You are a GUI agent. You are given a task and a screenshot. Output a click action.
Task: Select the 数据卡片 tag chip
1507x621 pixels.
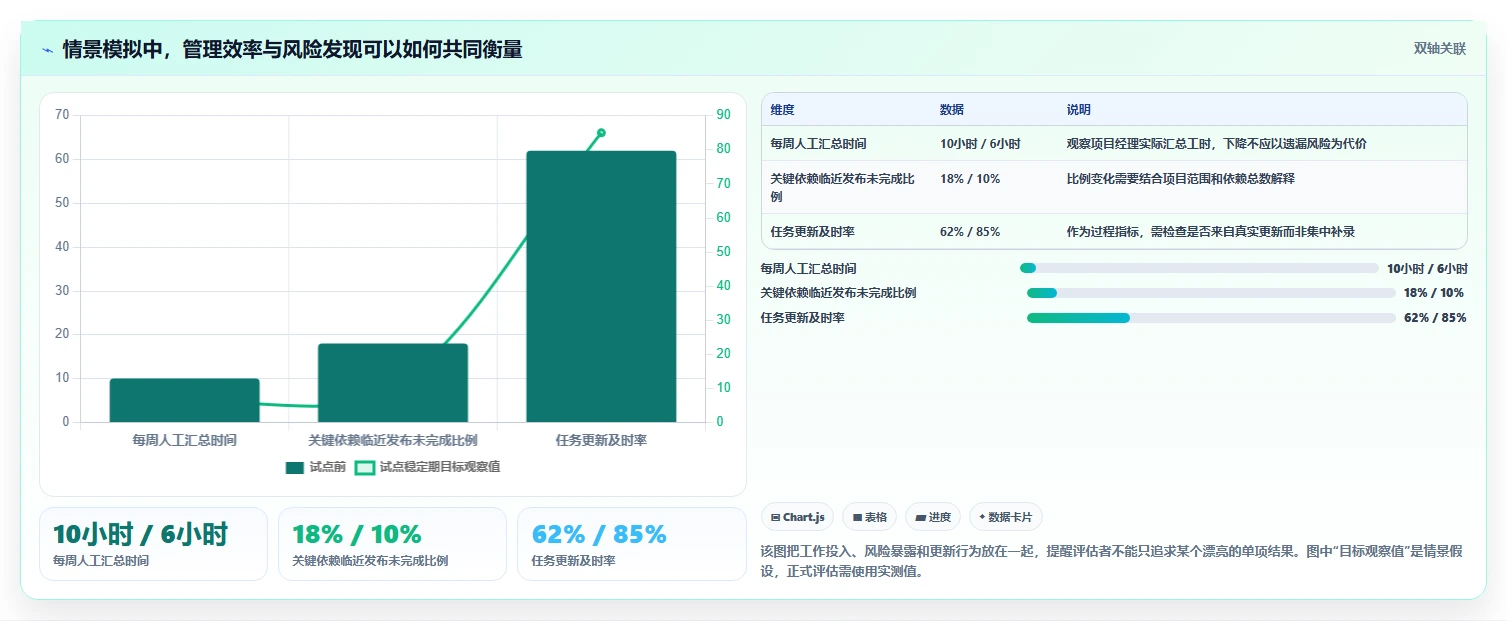pyautogui.click(x=1006, y=517)
